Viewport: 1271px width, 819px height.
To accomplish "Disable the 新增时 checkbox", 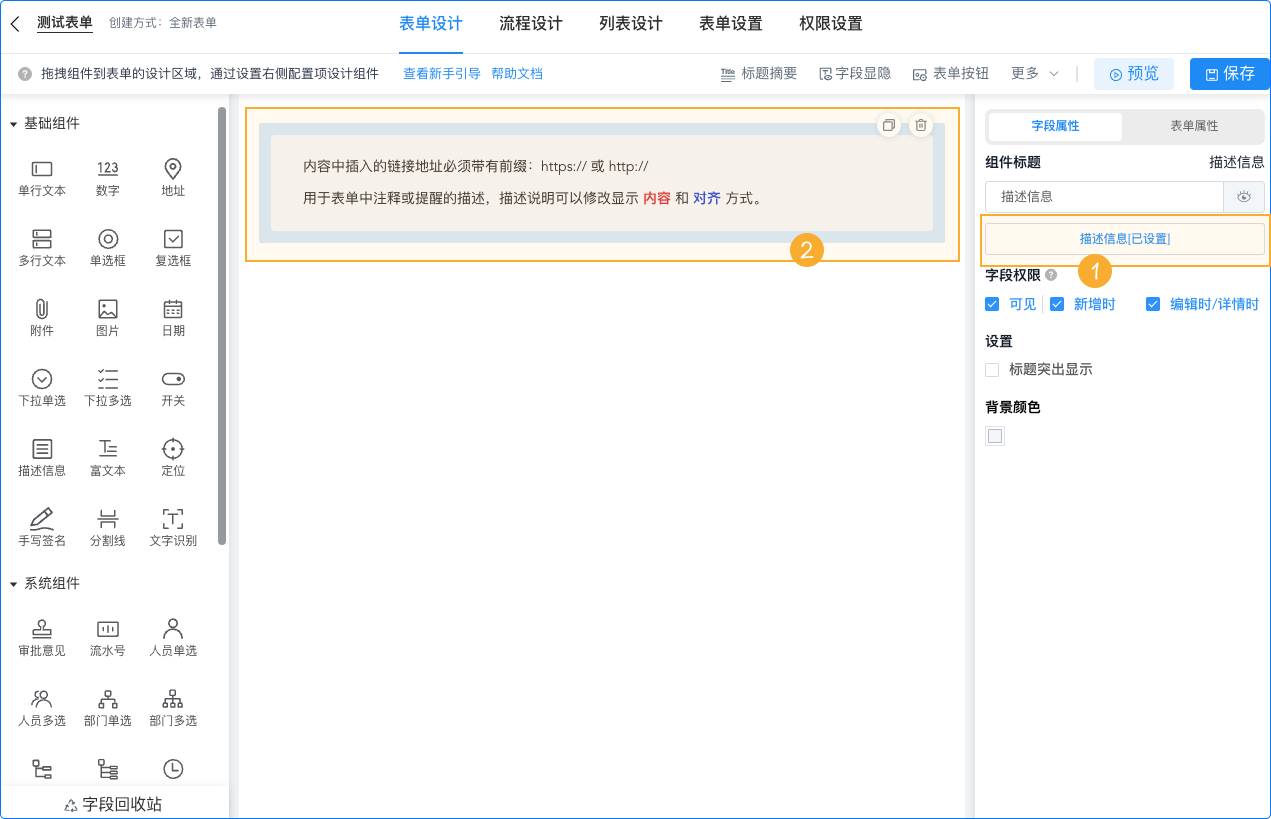I will 1057,303.
